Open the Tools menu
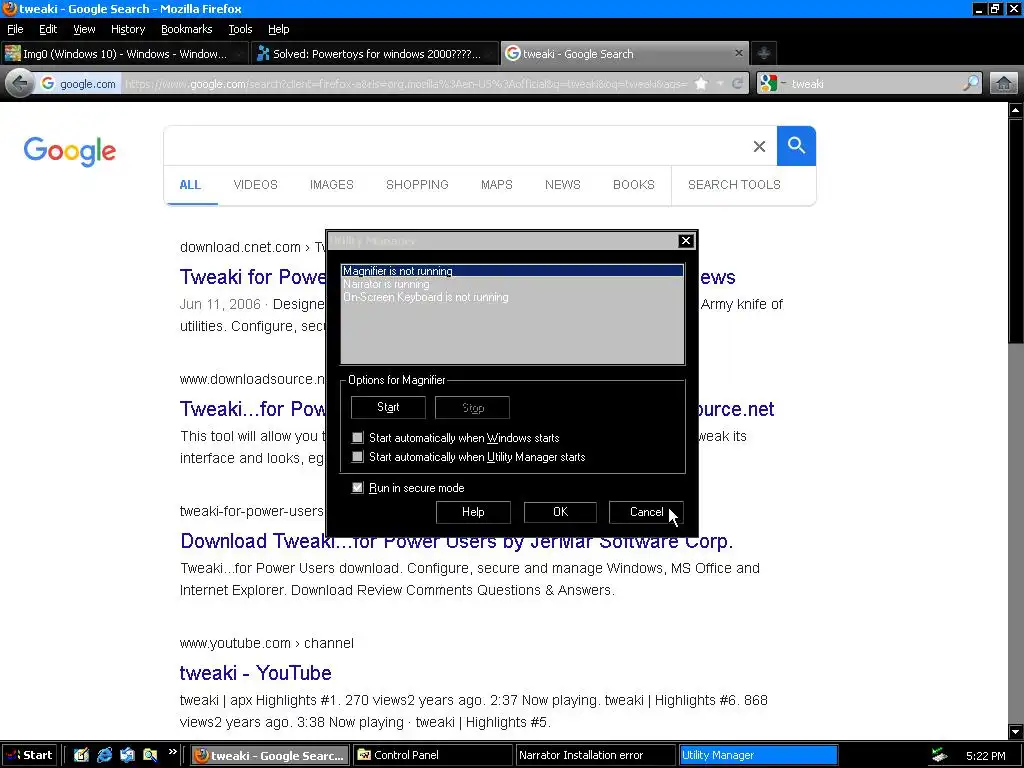This screenshot has height=768, width=1024. tap(240, 29)
